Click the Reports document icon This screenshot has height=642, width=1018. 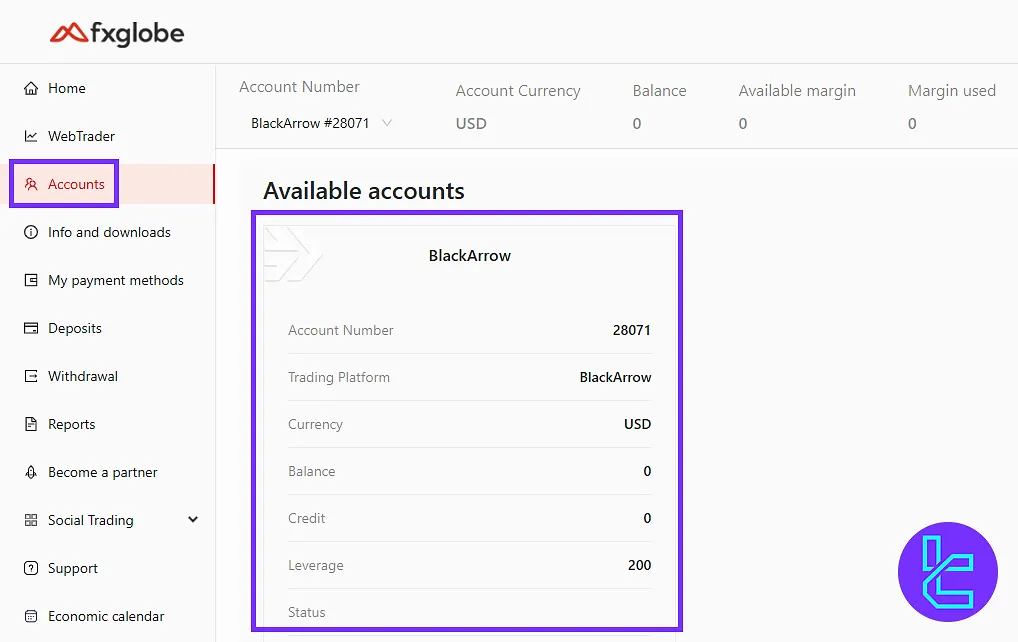coord(31,424)
